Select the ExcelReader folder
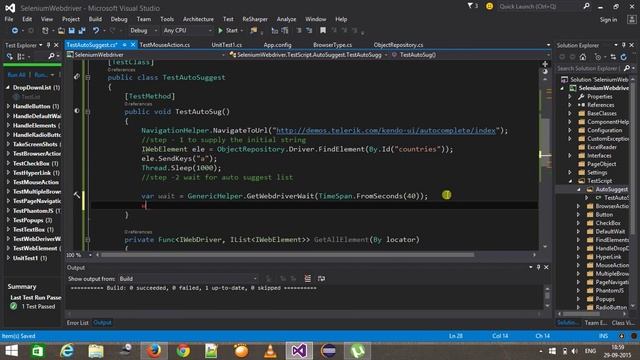Viewport: 640px width, 360px height. coord(601,147)
